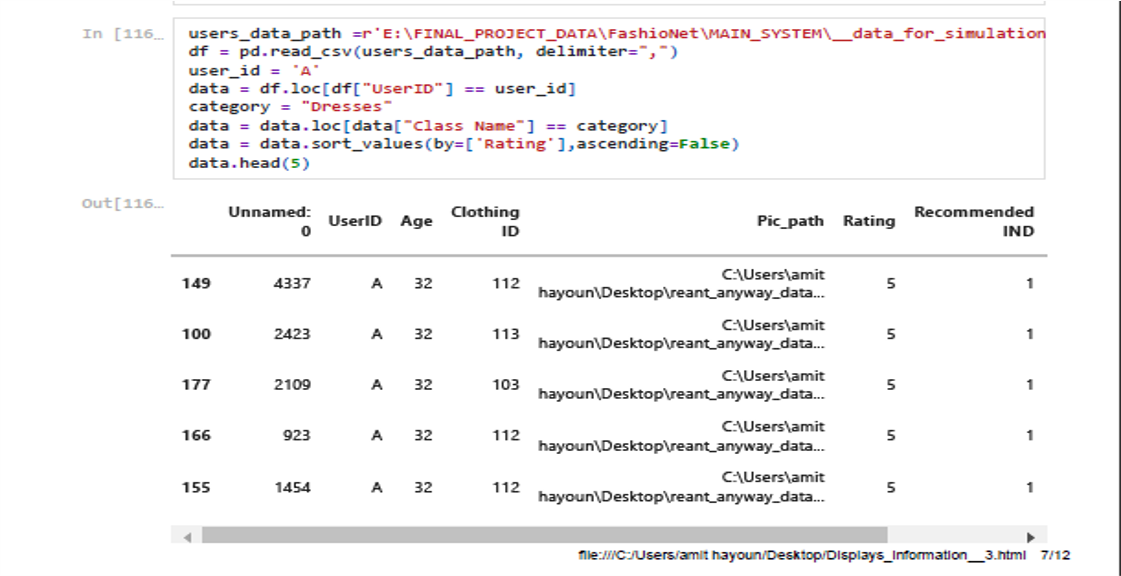Click Recommended IND 1 in row 100
Image resolution: width=1121 pixels, height=576 pixels.
coord(1030,334)
